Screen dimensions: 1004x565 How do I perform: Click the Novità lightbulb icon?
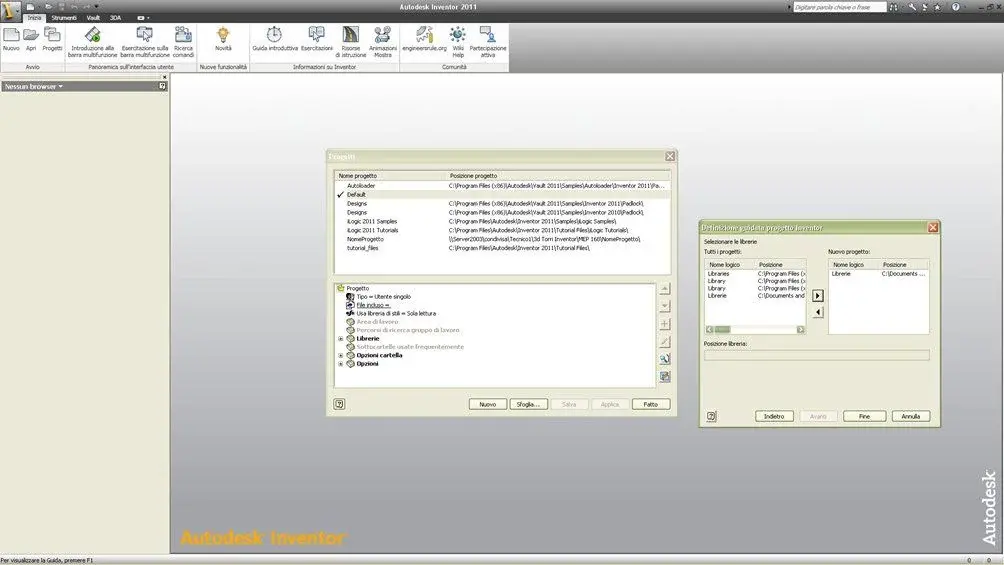(x=223, y=39)
